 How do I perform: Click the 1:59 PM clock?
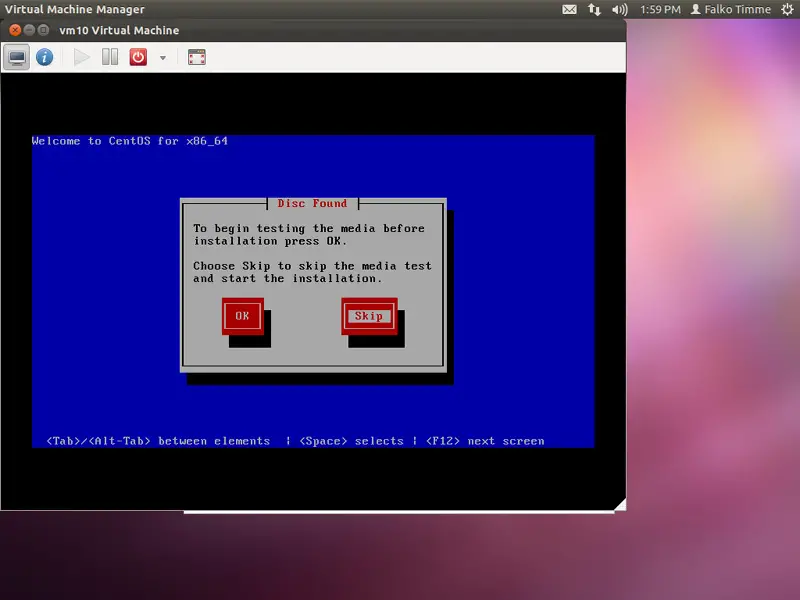(x=660, y=9)
